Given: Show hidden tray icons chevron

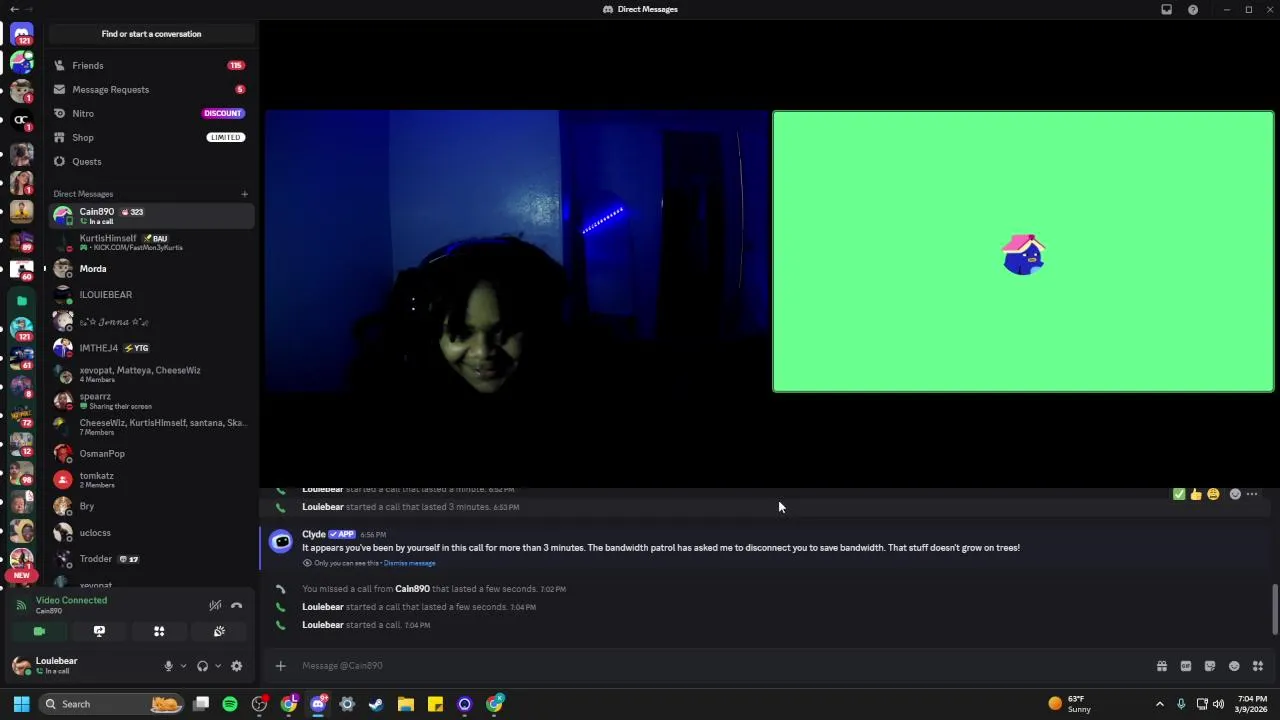Looking at the screenshot, I should coord(1160,704).
